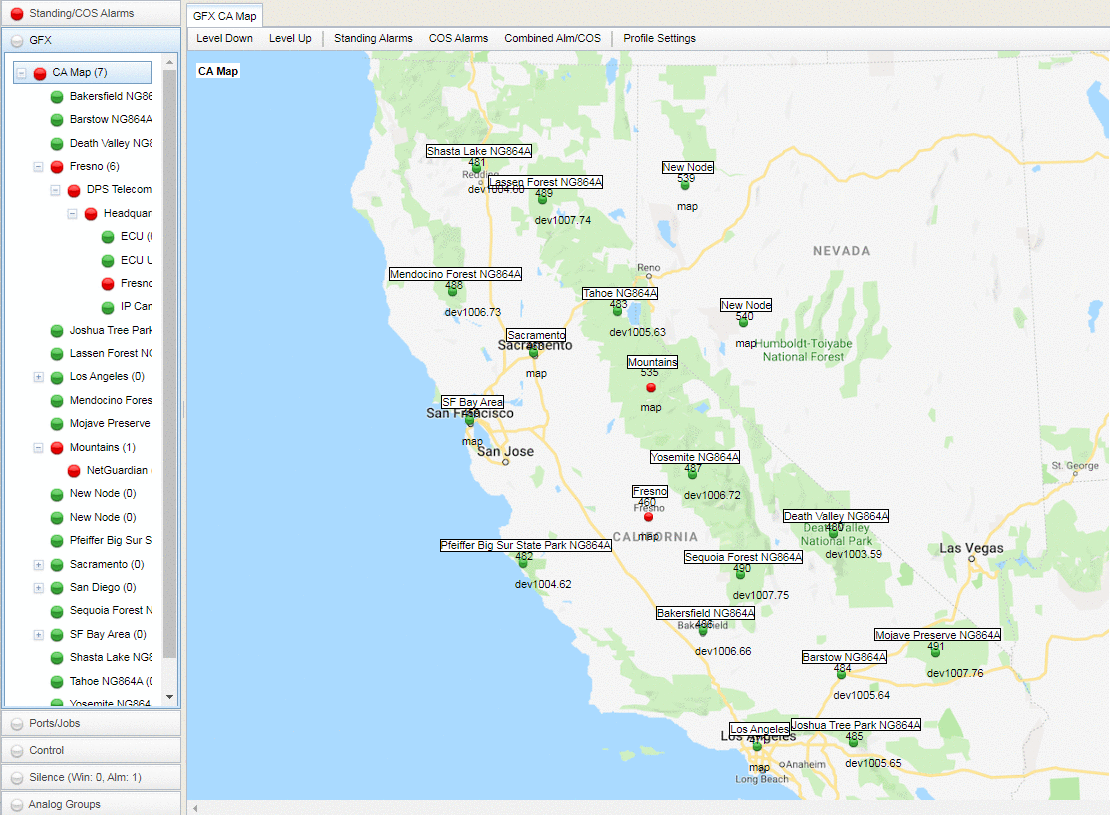Screen dimensions: 1110x815
Task: Click the green marker for Death Valley NG864A
Action: [x=834, y=536]
